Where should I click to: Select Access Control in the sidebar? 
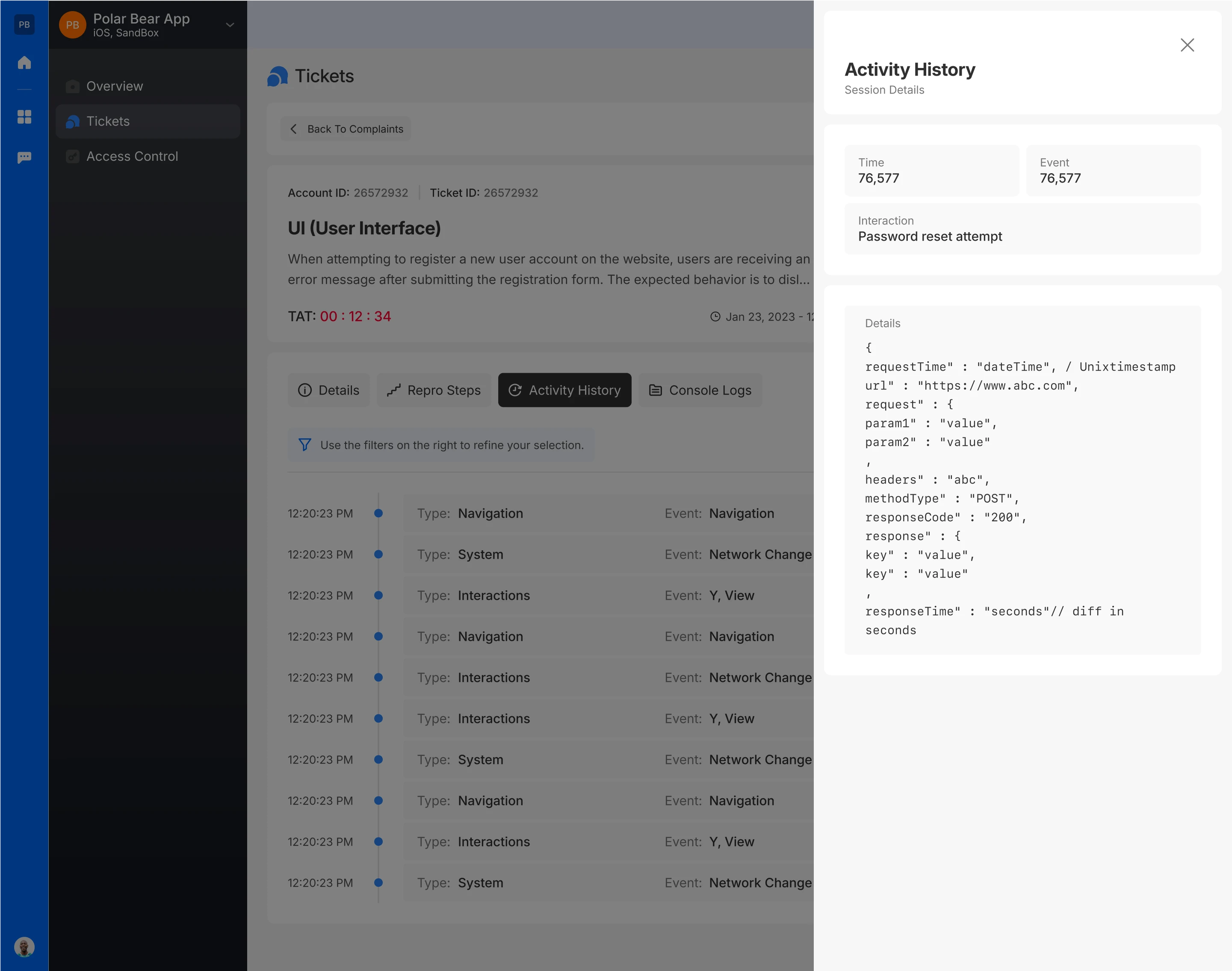(132, 156)
